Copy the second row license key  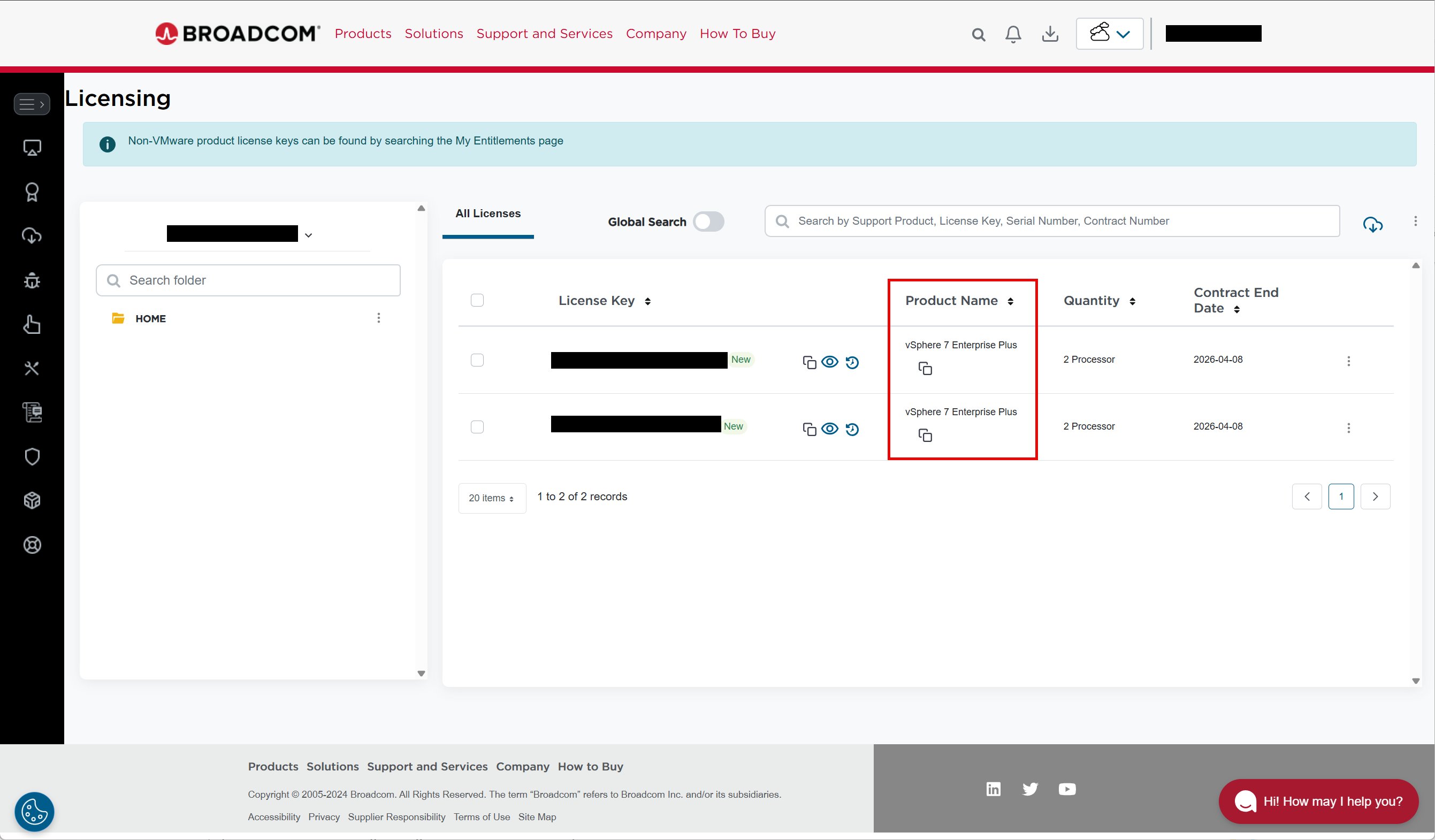(x=809, y=429)
